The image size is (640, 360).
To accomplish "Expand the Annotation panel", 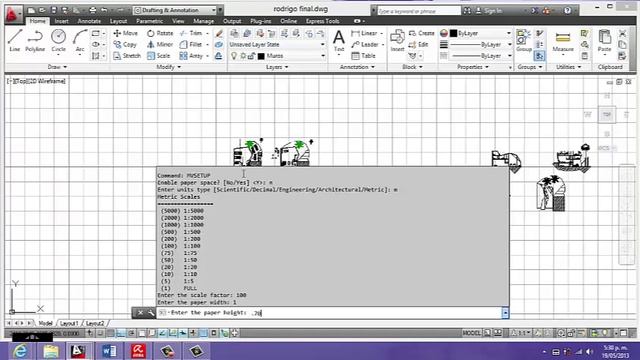I will point(357,67).
